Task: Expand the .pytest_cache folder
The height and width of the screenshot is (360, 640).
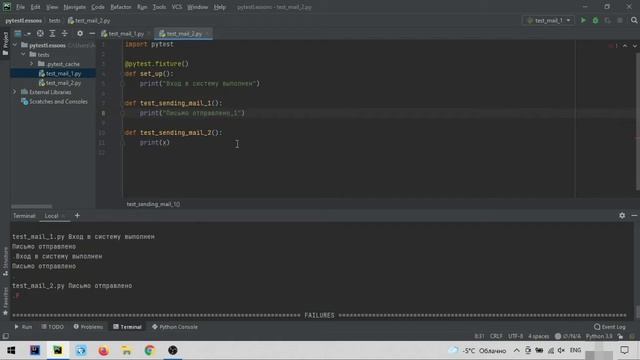Action: (31, 64)
